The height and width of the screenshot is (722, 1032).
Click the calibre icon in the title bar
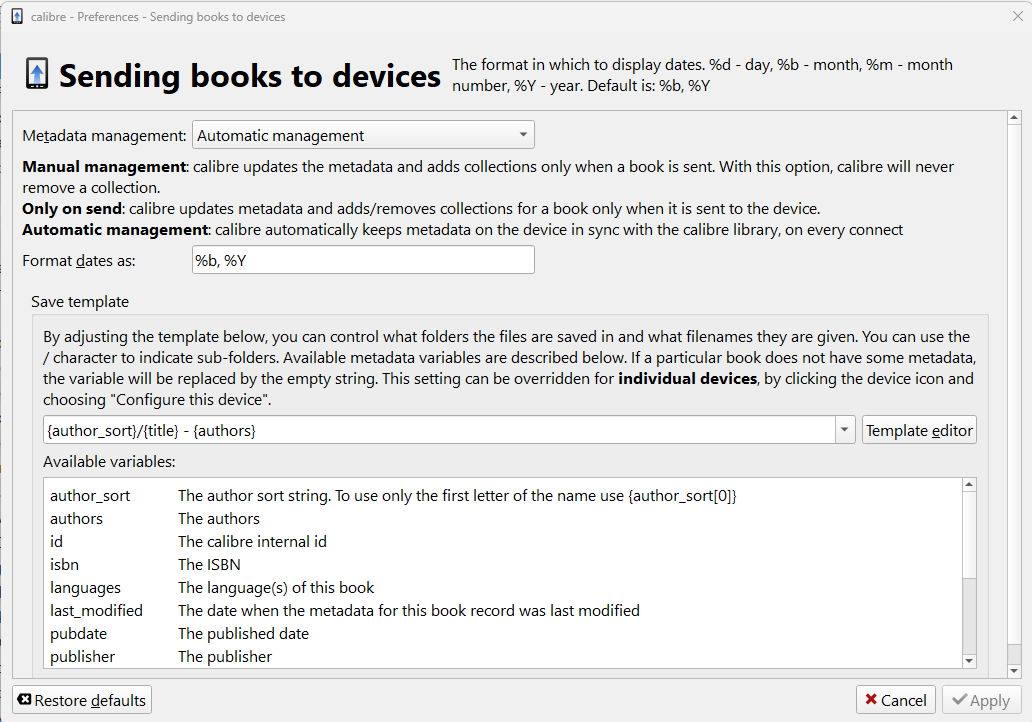coord(16,16)
